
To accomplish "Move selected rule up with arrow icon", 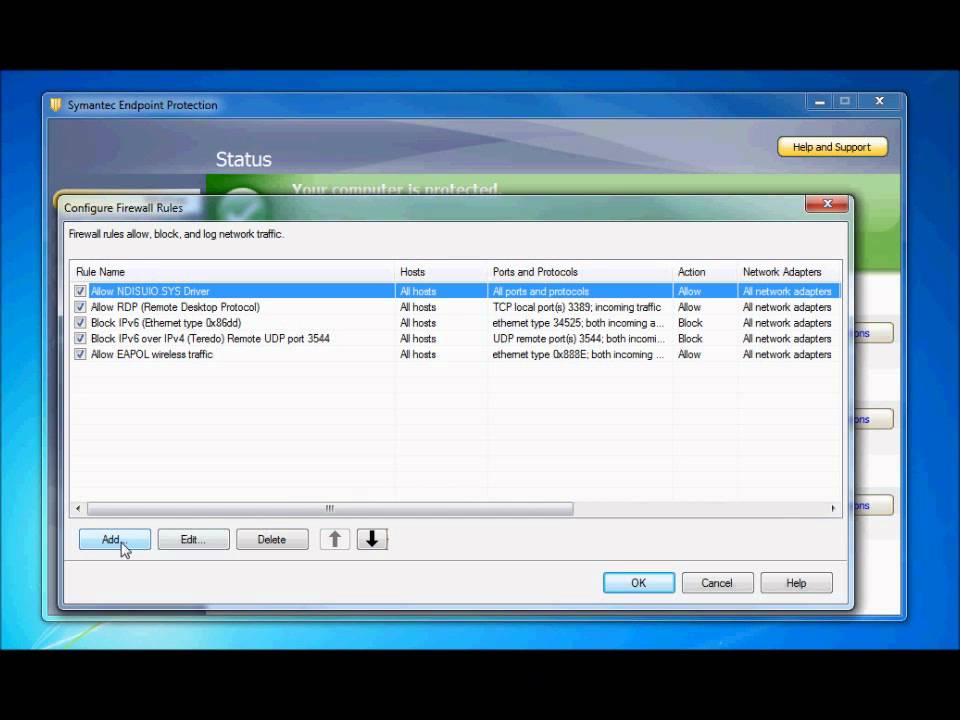I will 335,539.
